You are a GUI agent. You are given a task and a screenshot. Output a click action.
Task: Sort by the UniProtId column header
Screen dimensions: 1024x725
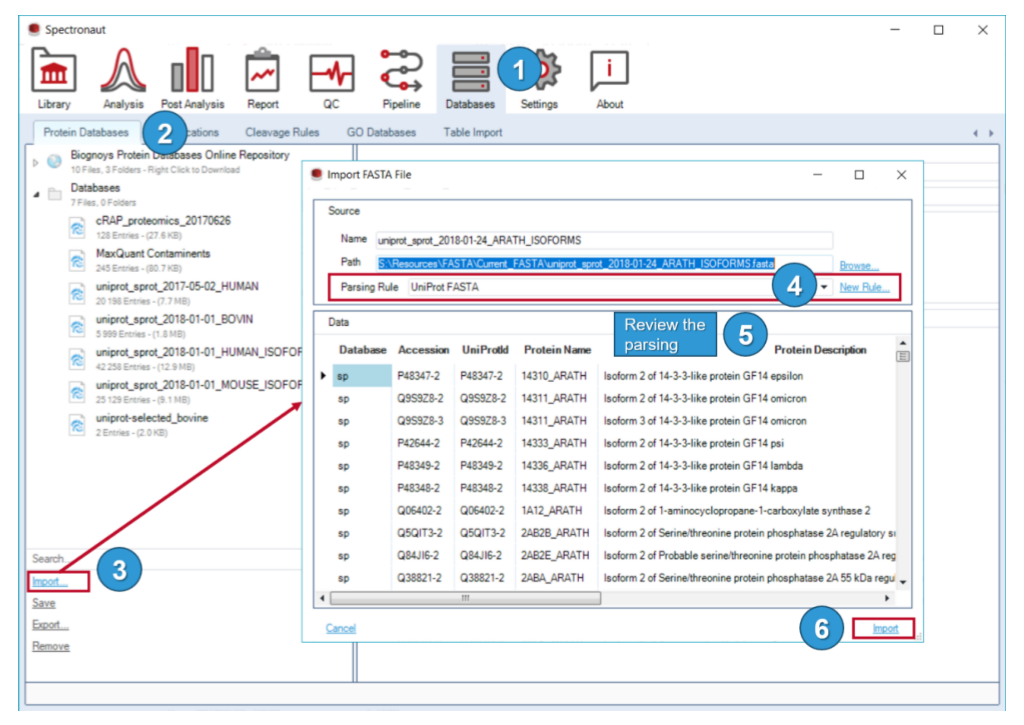[x=485, y=350]
